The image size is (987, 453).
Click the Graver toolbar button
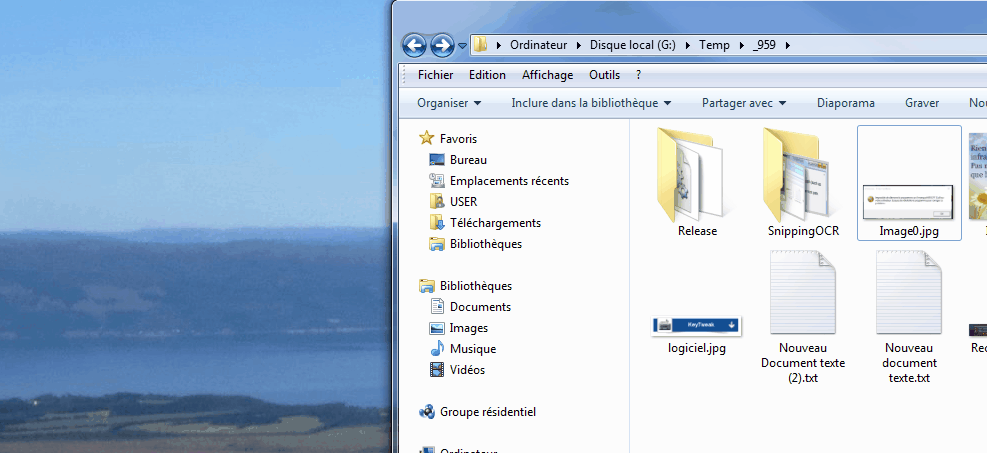tap(922, 103)
